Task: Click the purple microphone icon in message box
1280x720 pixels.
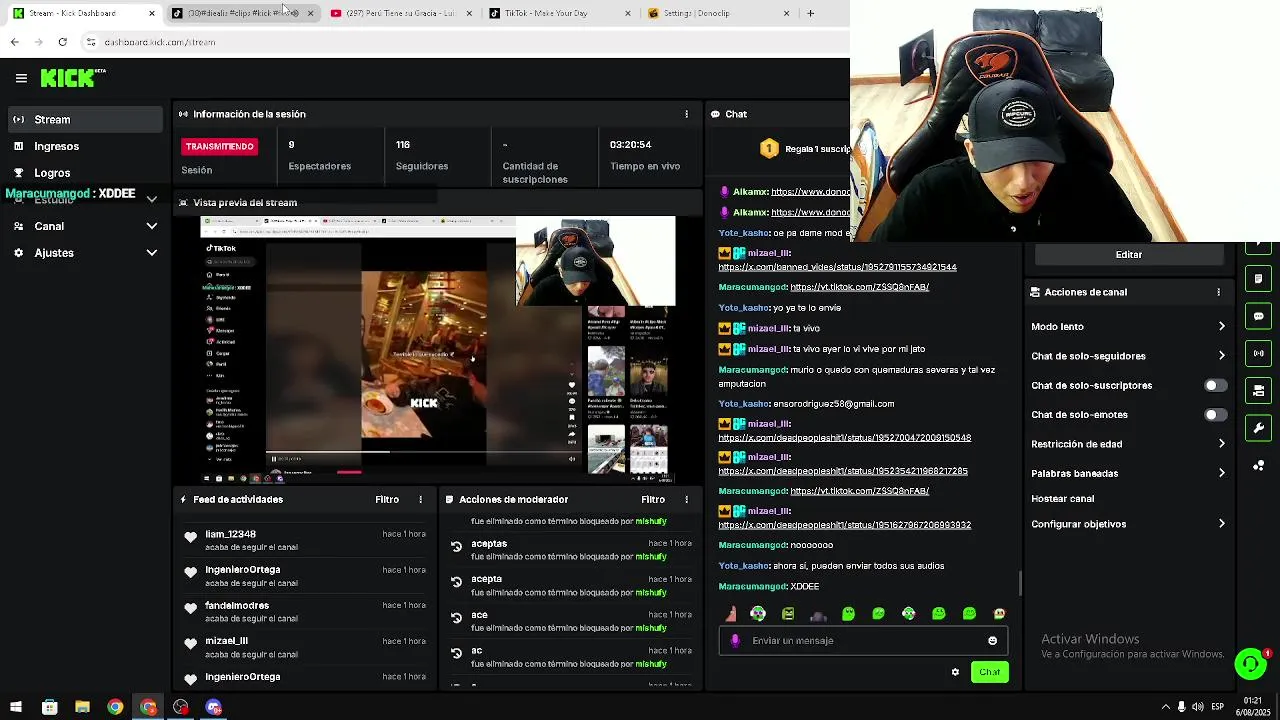Action: (735, 641)
